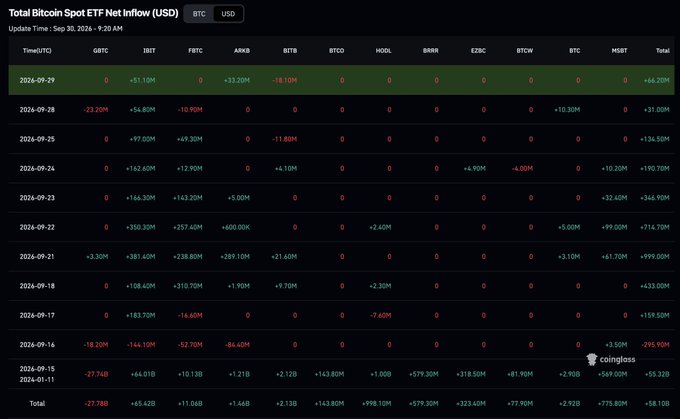Click the BITB column header
Screen dimensions: 680x419
290,51
